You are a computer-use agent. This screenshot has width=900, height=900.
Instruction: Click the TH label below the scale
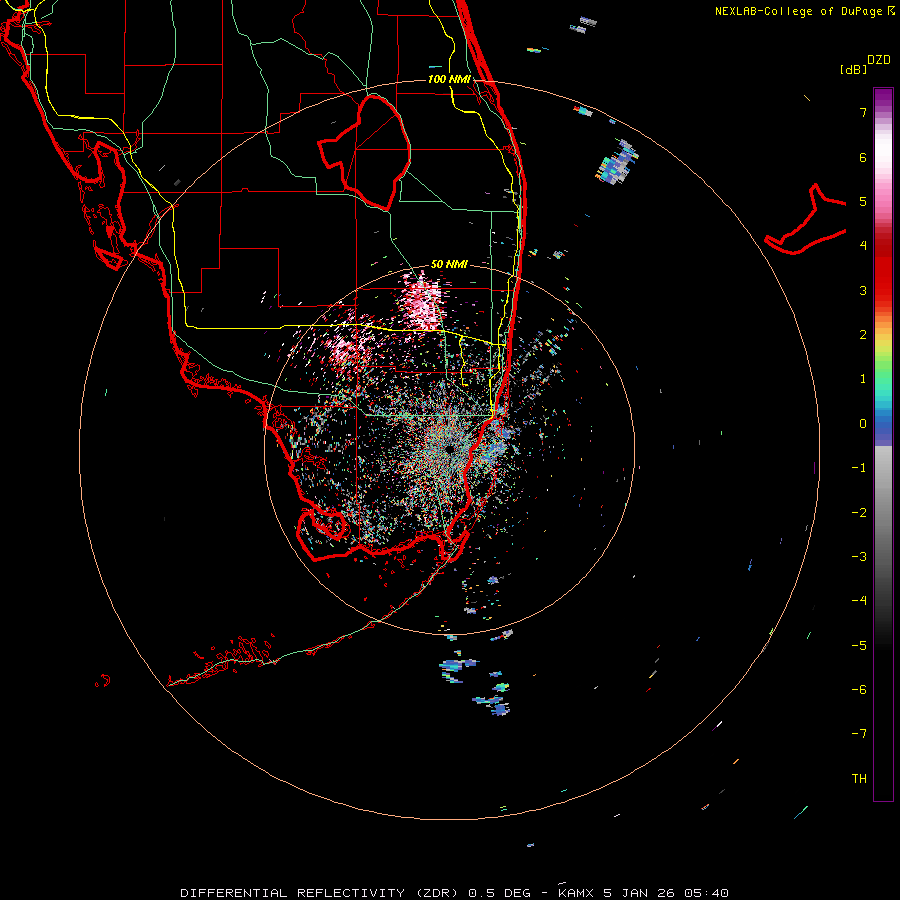point(859,779)
